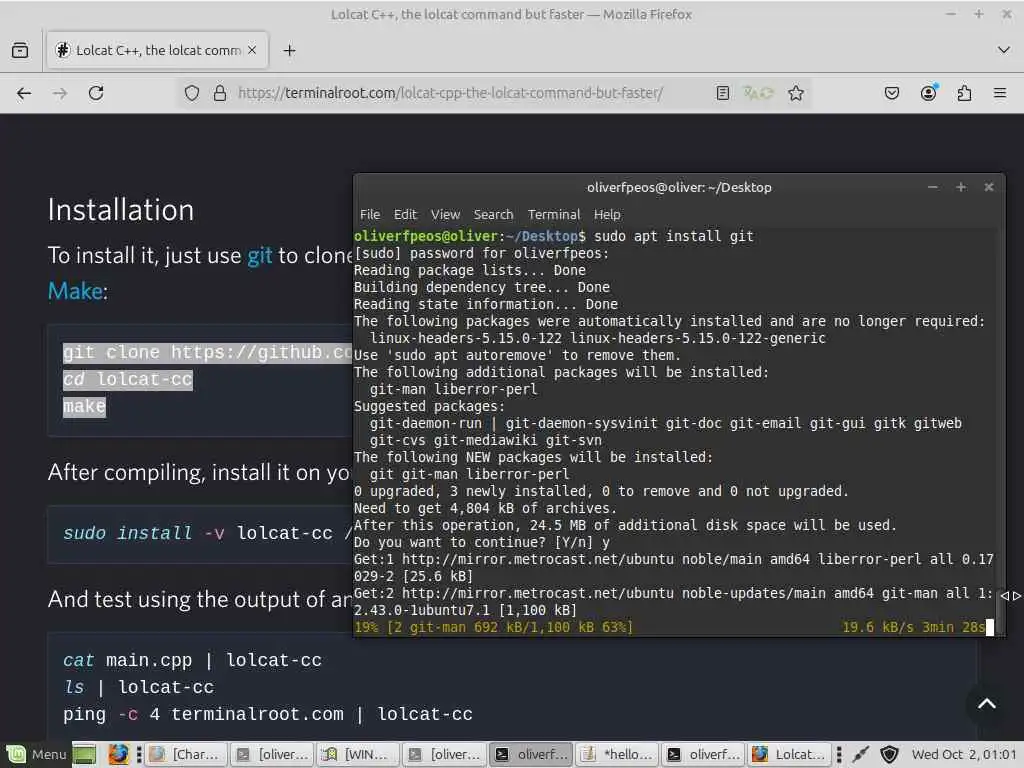Switch to the '[WIN...' taskbar window
This screenshot has height=768, width=1024.
click(x=357, y=754)
